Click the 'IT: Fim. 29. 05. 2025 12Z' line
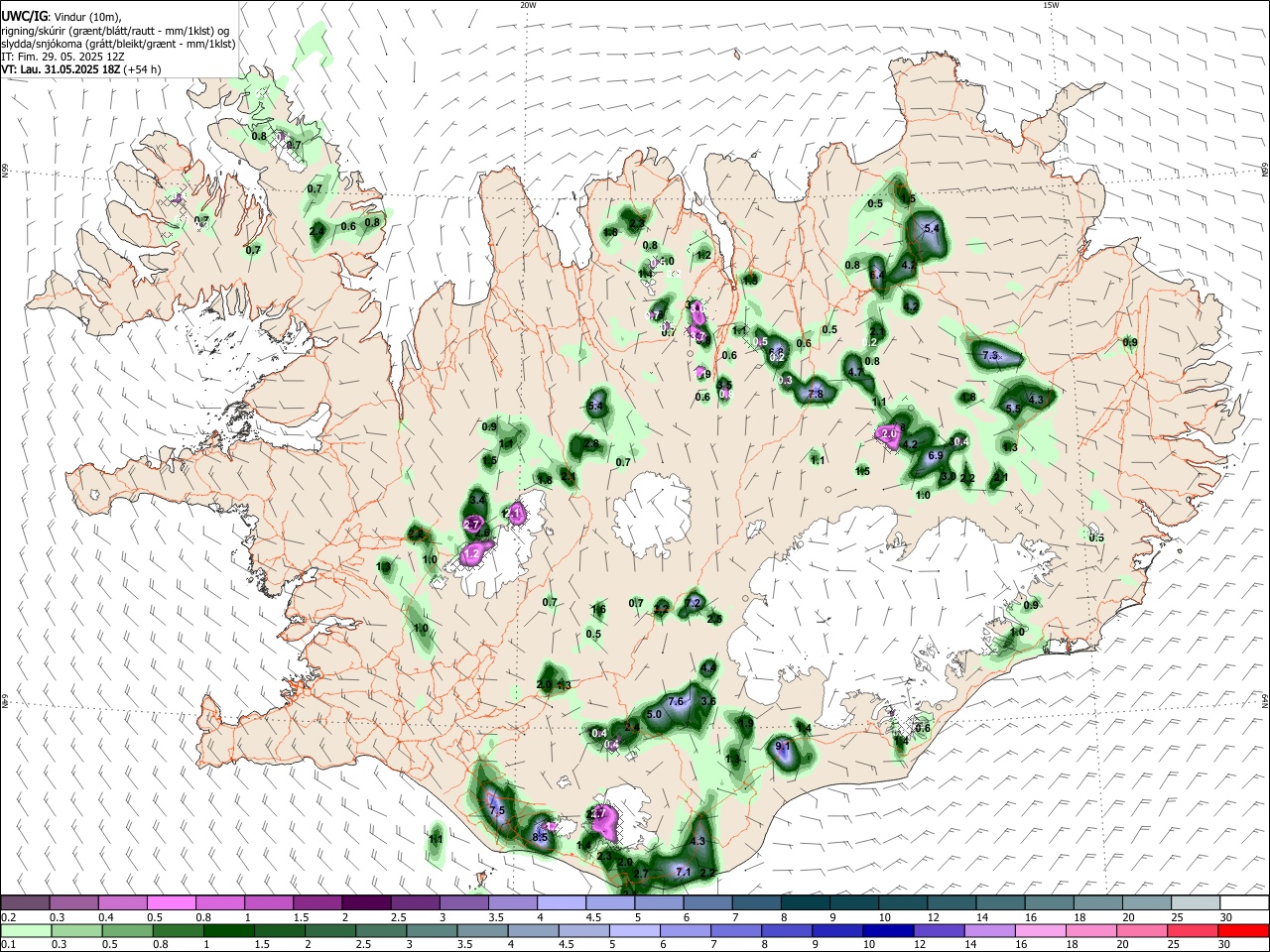1270x952 pixels. coord(63,58)
